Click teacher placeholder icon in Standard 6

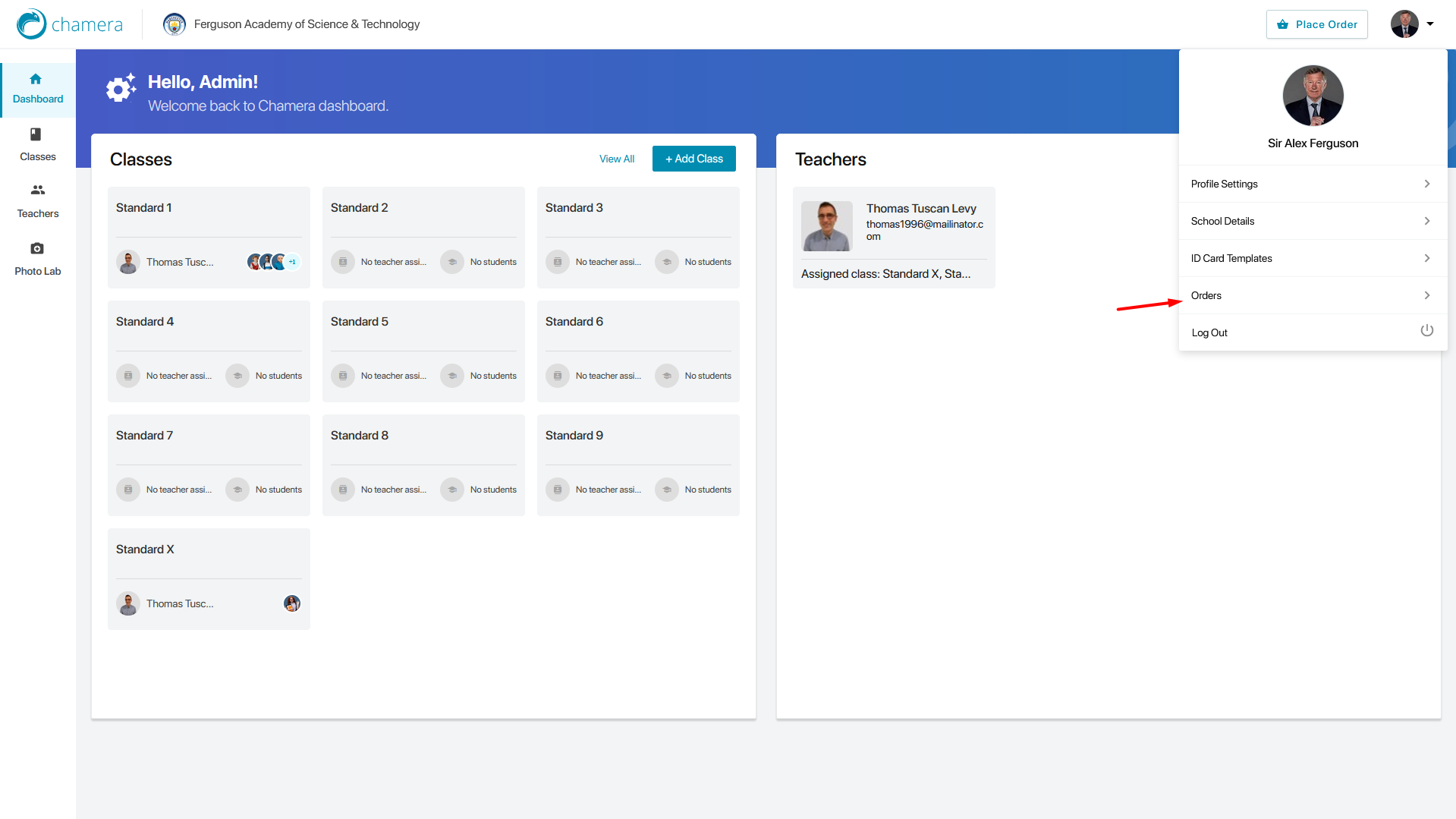tap(558, 376)
